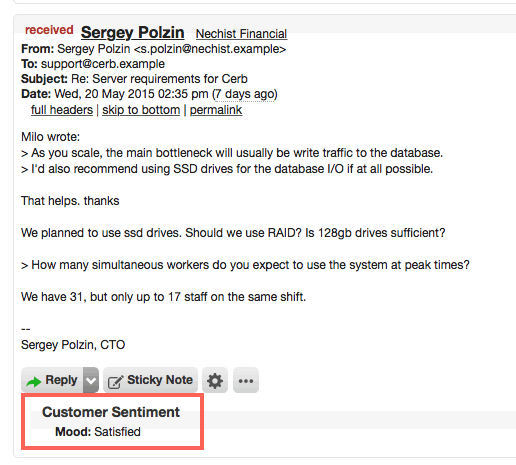Click the red 'received' status label

(x=49, y=30)
